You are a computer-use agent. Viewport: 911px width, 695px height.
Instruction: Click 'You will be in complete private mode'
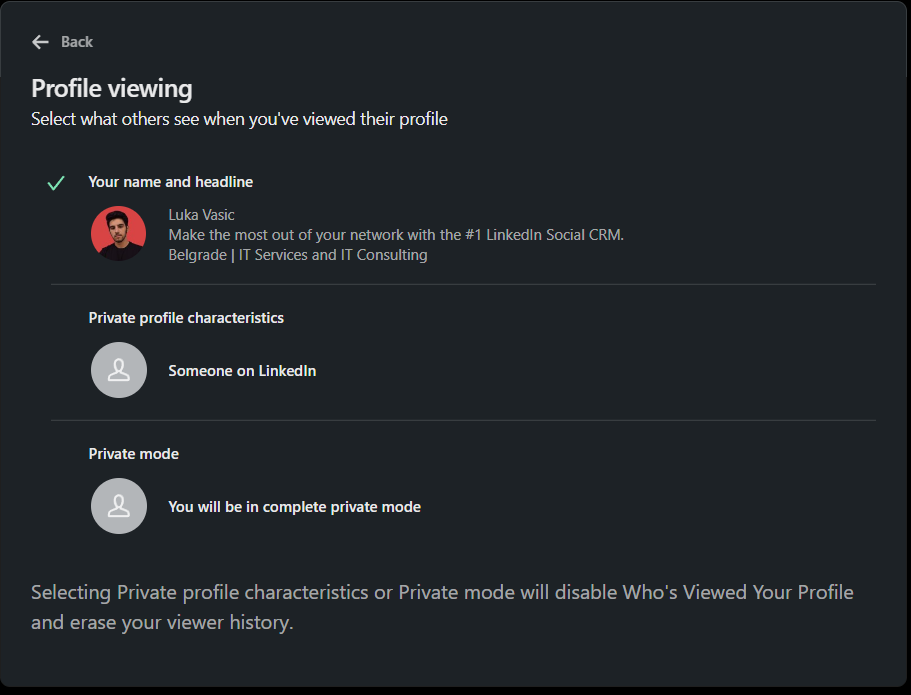[294, 507]
